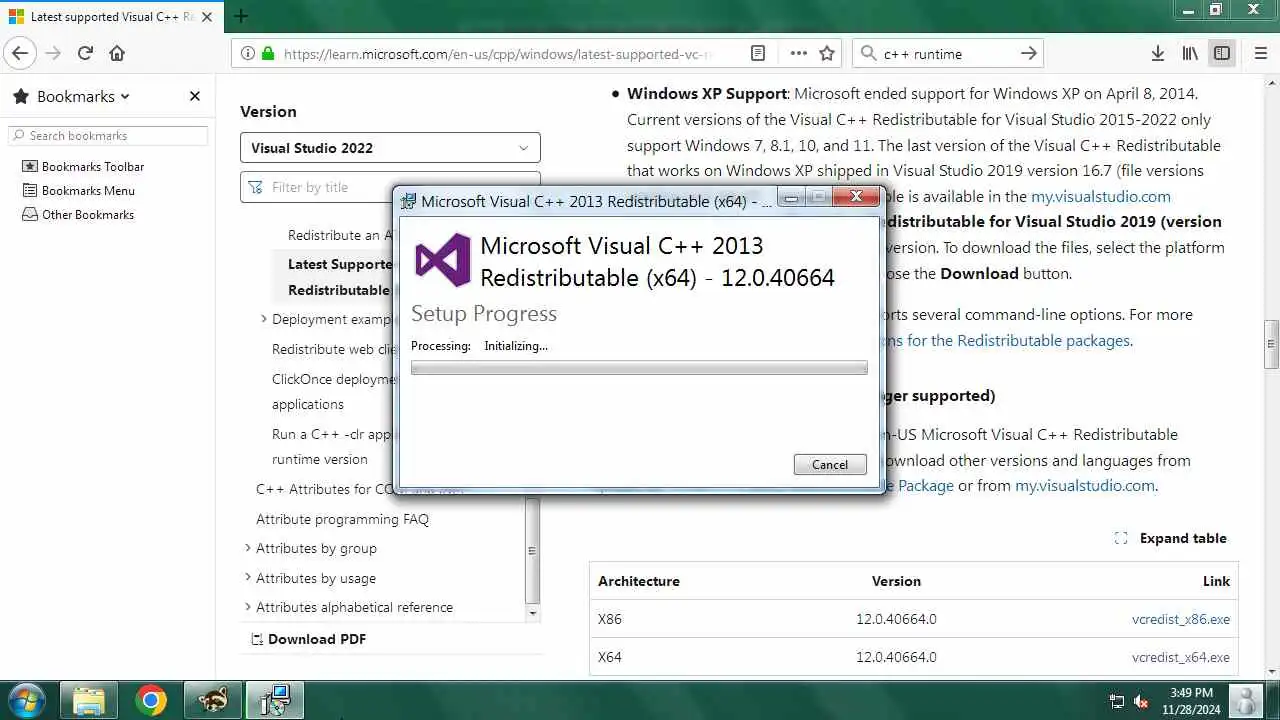Click the browser forward arrow
Image resolution: width=1280 pixels, height=720 pixels.
tap(53, 53)
